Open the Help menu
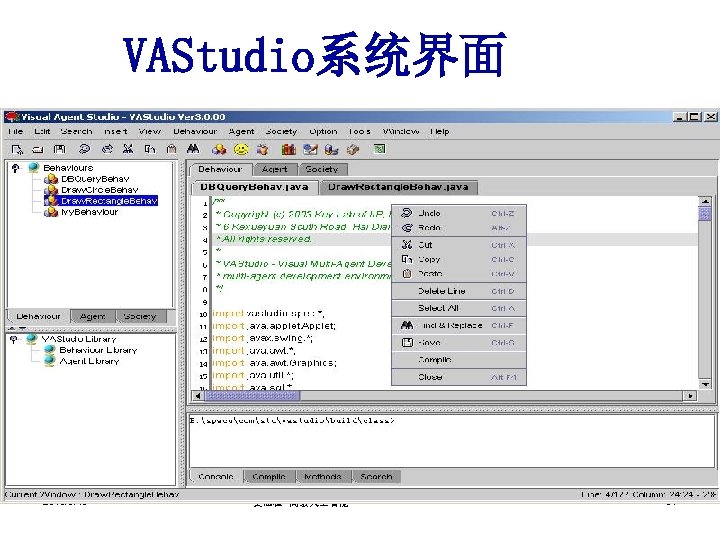The height and width of the screenshot is (540, 720). click(x=440, y=131)
